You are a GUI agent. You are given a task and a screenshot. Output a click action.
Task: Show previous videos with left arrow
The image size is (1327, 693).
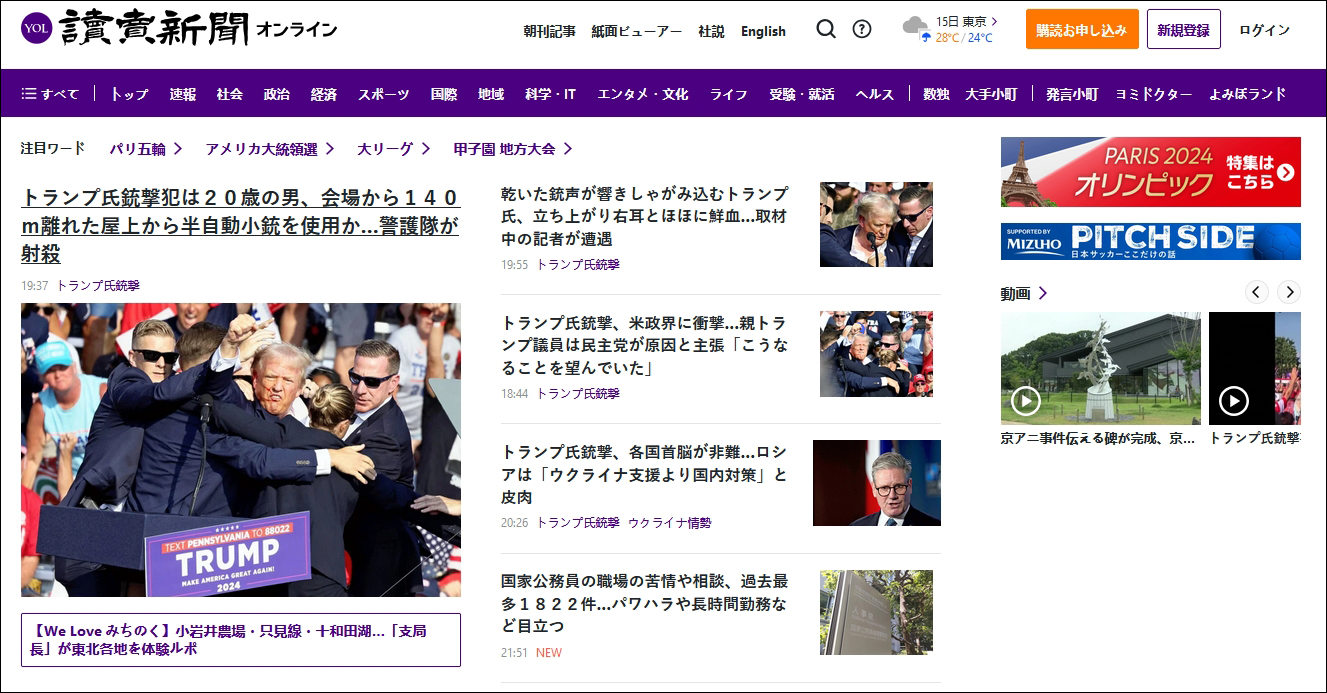coord(1257,292)
